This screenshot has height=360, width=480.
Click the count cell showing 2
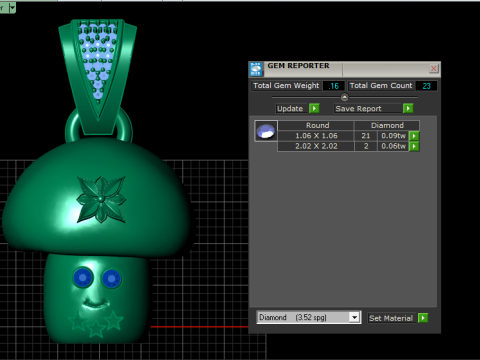point(366,146)
